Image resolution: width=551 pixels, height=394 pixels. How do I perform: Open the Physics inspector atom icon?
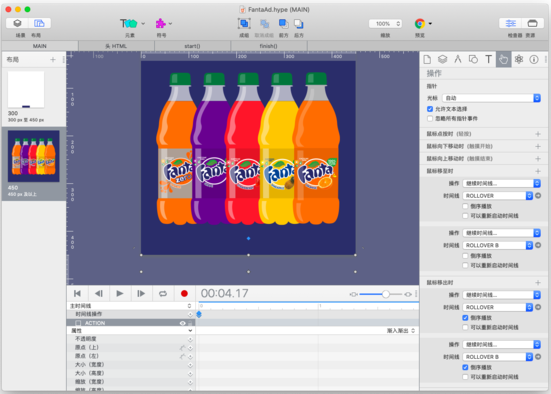tap(519, 59)
